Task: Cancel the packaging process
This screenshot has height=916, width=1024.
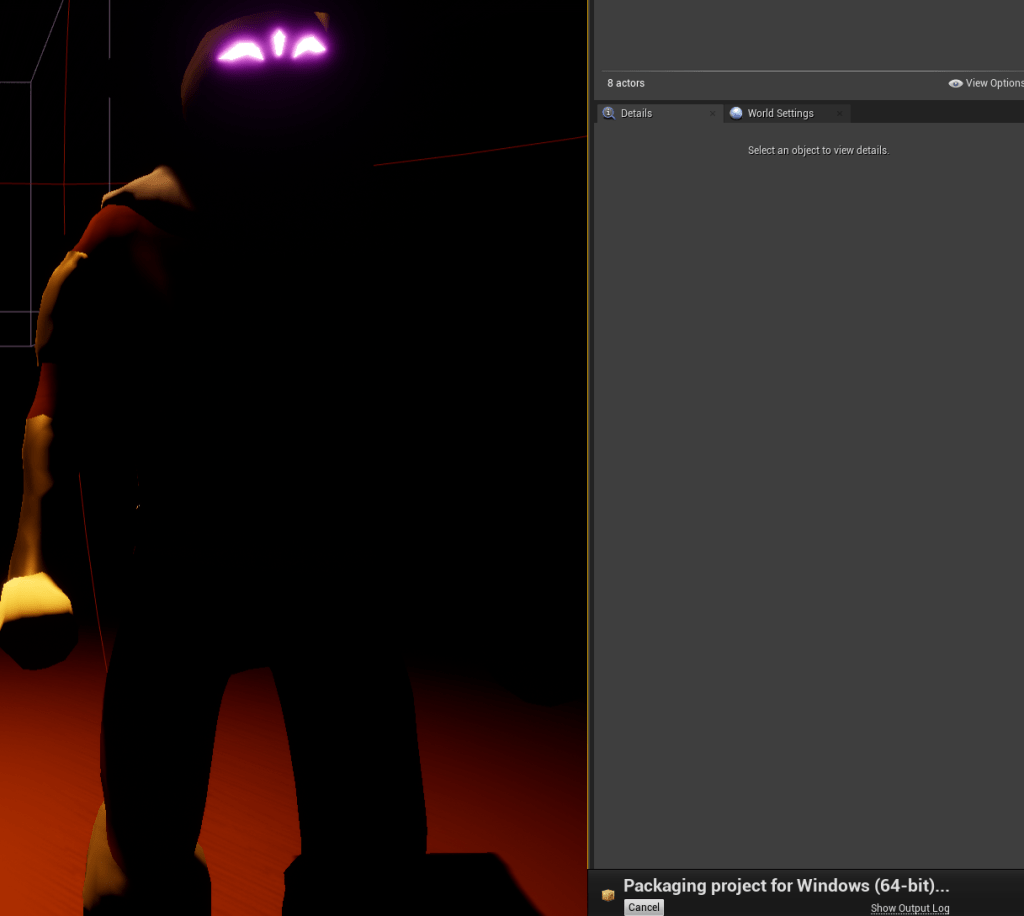Action: (644, 907)
